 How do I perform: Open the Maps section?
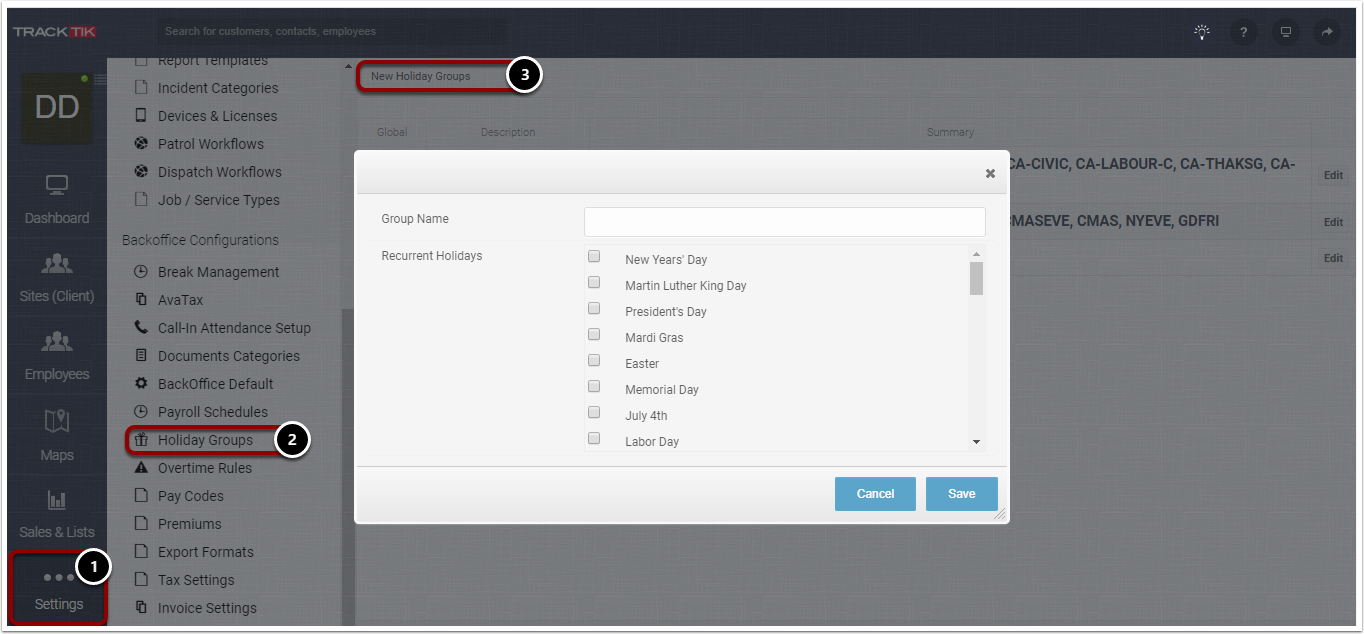coord(57,435)
